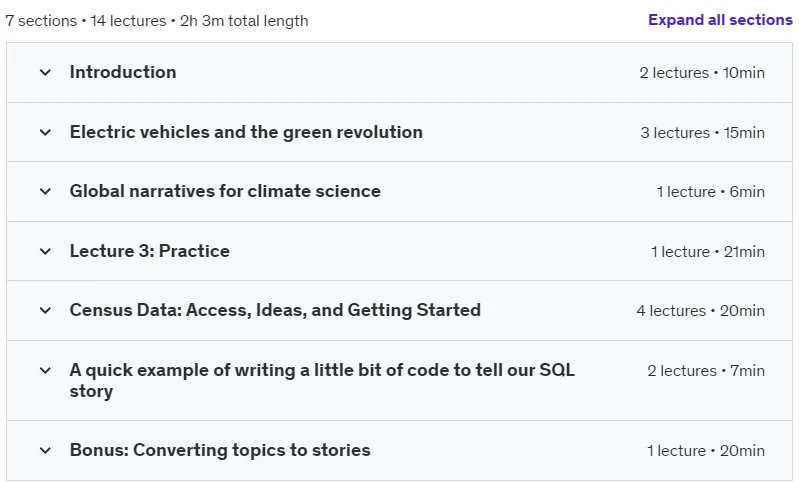Image resolution: width=799 pixels, height=482 pixels.
Task: Click the 2 lectures • 10min label
Action: click(702, 73)
